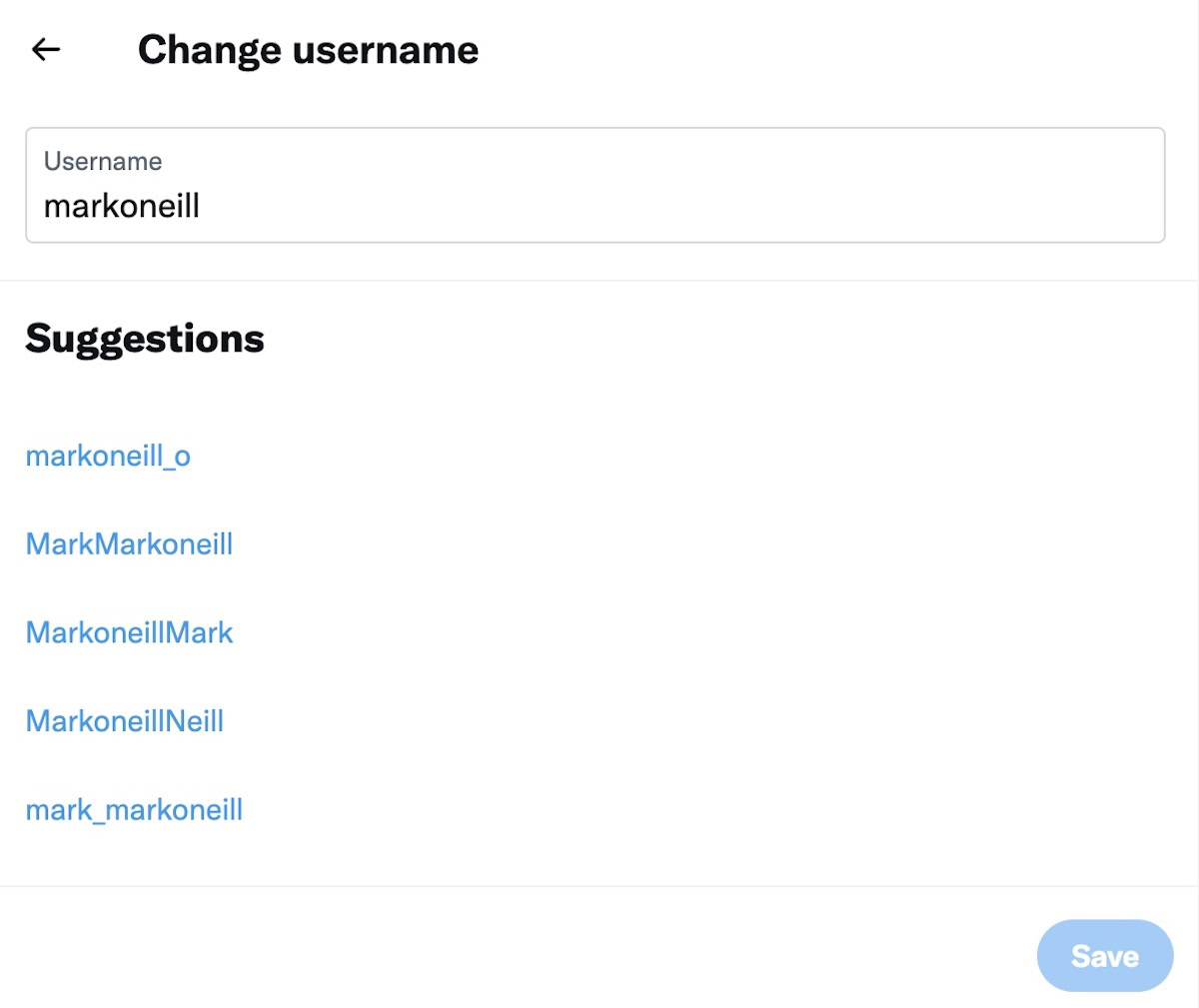This screenshot has width=1199, height=1008.
Task: Click the suggestion with Mark repeated at the start
Action: tap(129, 544)
